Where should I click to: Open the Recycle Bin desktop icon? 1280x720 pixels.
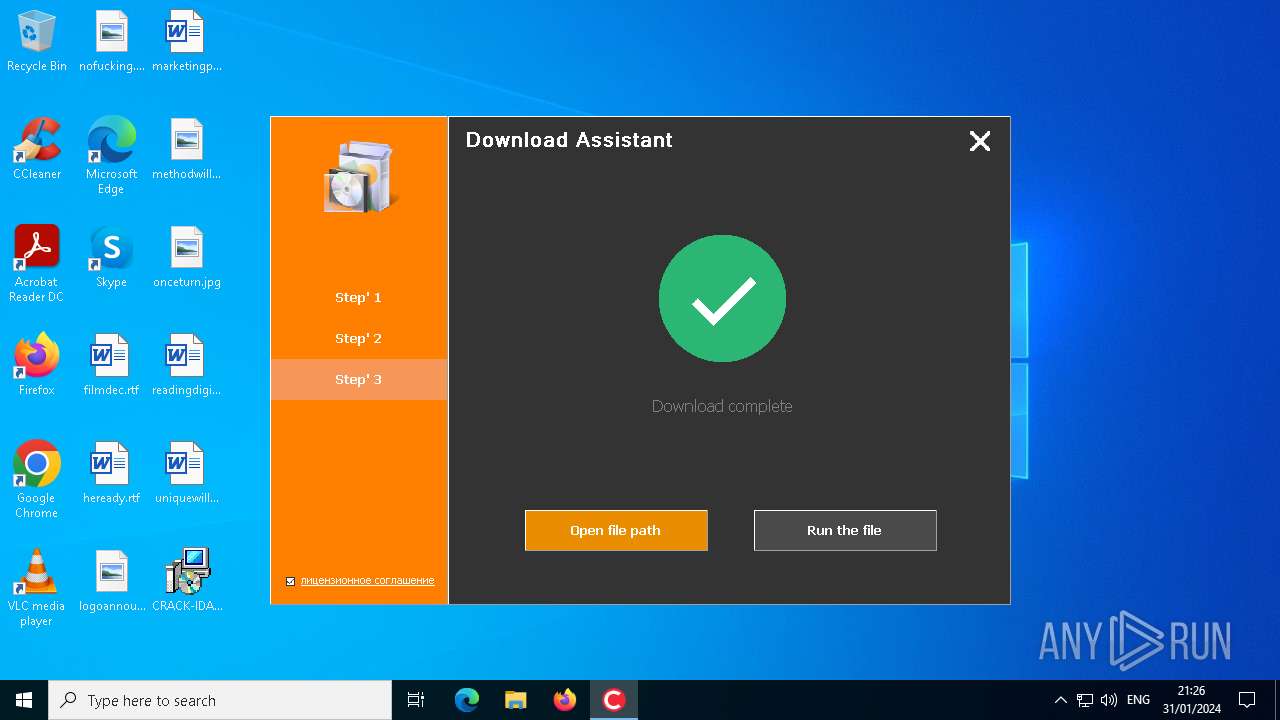tap(37, 41)
